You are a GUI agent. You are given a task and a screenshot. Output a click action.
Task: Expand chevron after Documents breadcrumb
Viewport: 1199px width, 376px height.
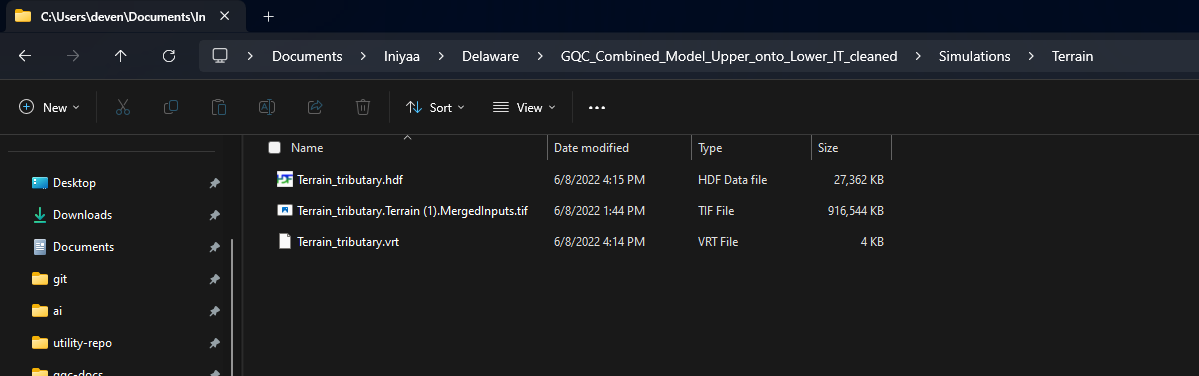tap(364, 57)
